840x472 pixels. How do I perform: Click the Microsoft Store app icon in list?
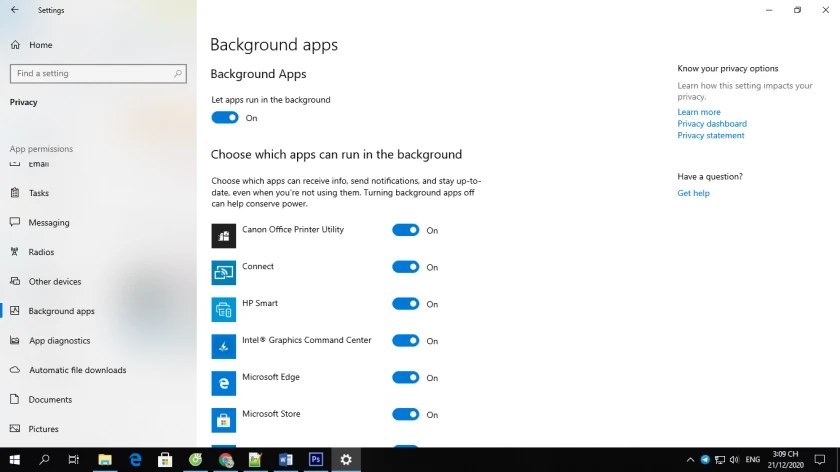[x=223, y=421]
